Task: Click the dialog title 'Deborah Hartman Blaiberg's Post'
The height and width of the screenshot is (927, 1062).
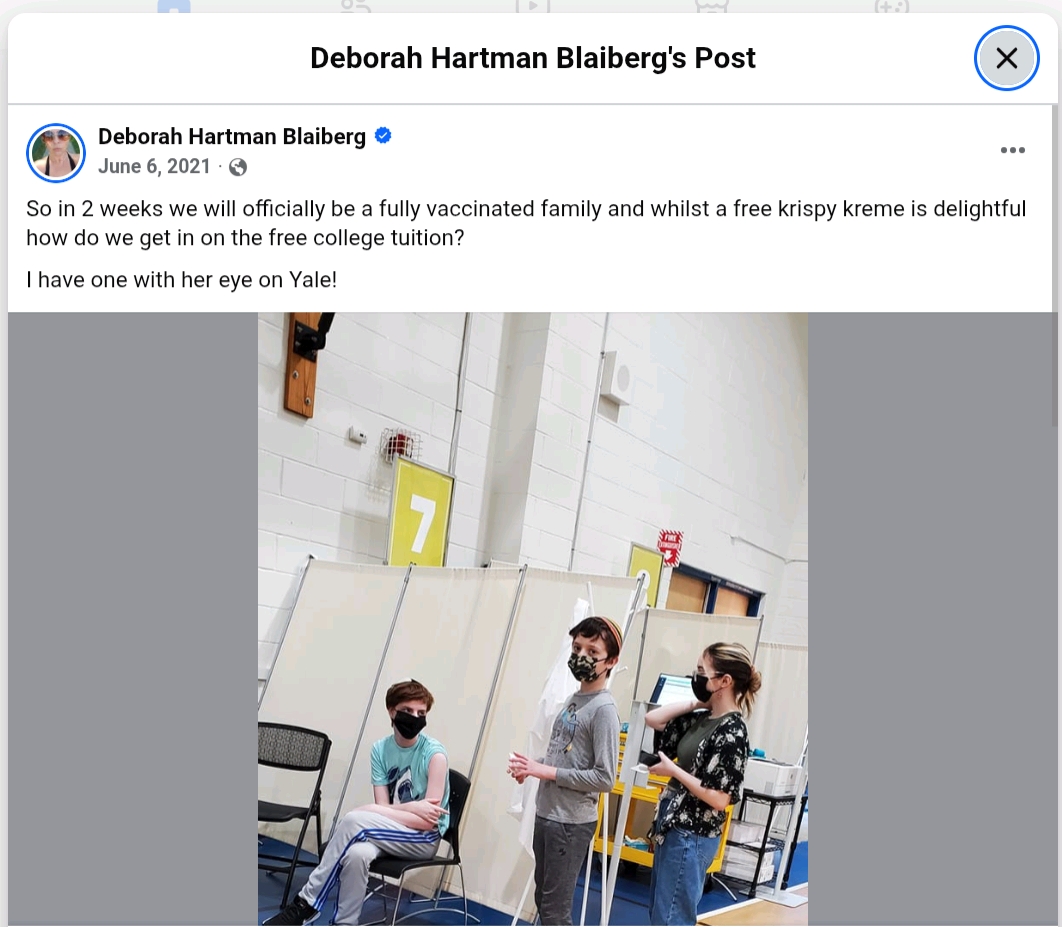Action: point(533,58)
